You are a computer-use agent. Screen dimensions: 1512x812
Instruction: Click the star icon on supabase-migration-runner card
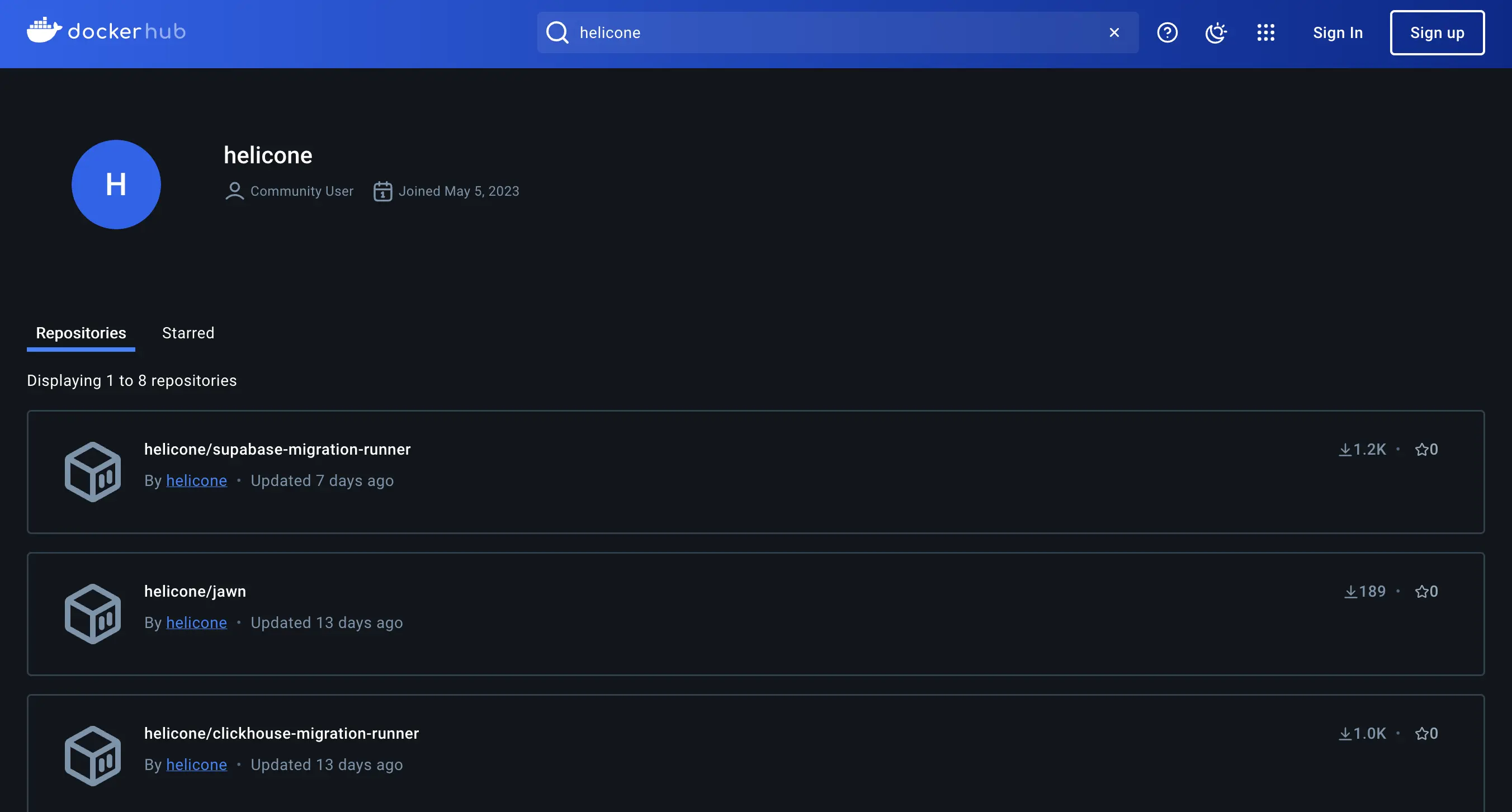(1421, 449)
